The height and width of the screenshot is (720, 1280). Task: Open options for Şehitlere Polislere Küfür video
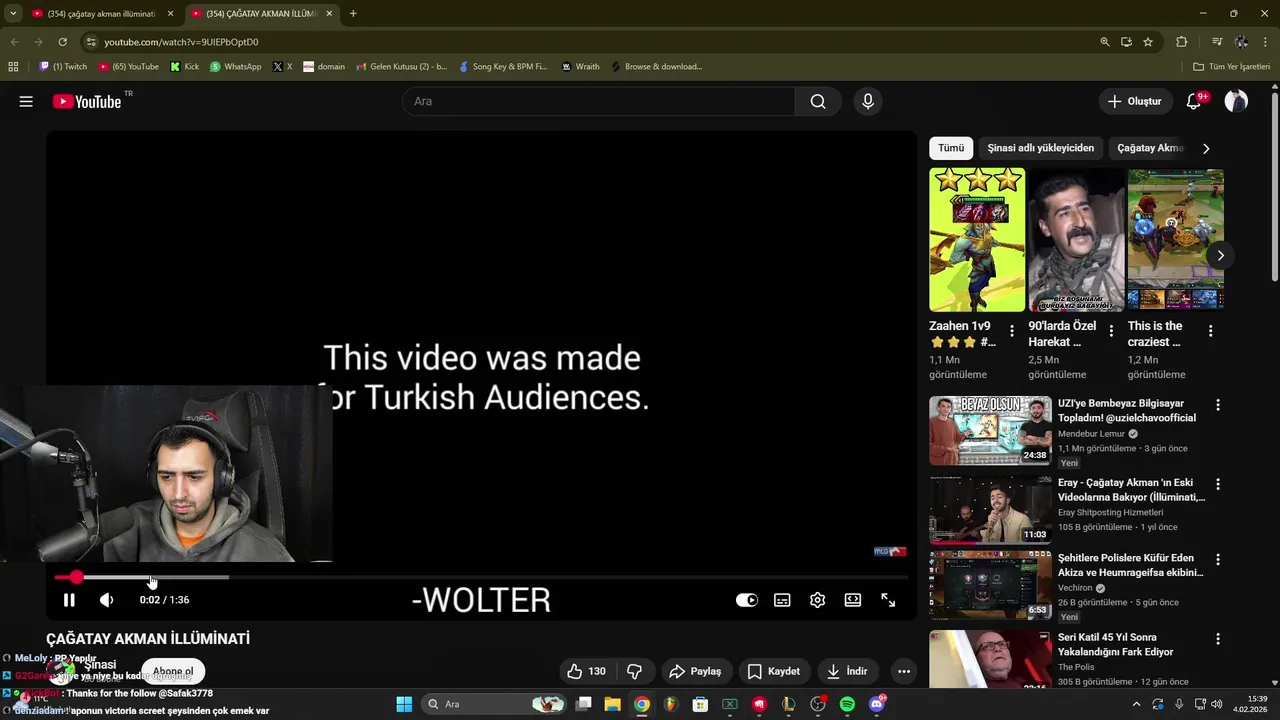1217,559
